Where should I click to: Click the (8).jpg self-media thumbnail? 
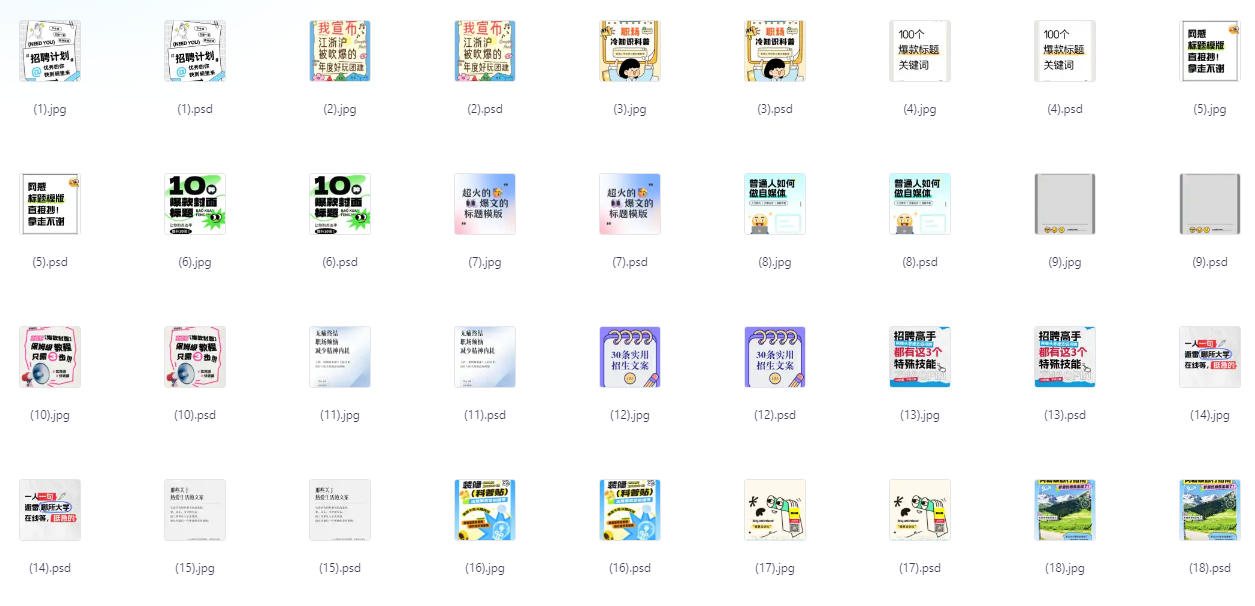click(x=775, y=204)
